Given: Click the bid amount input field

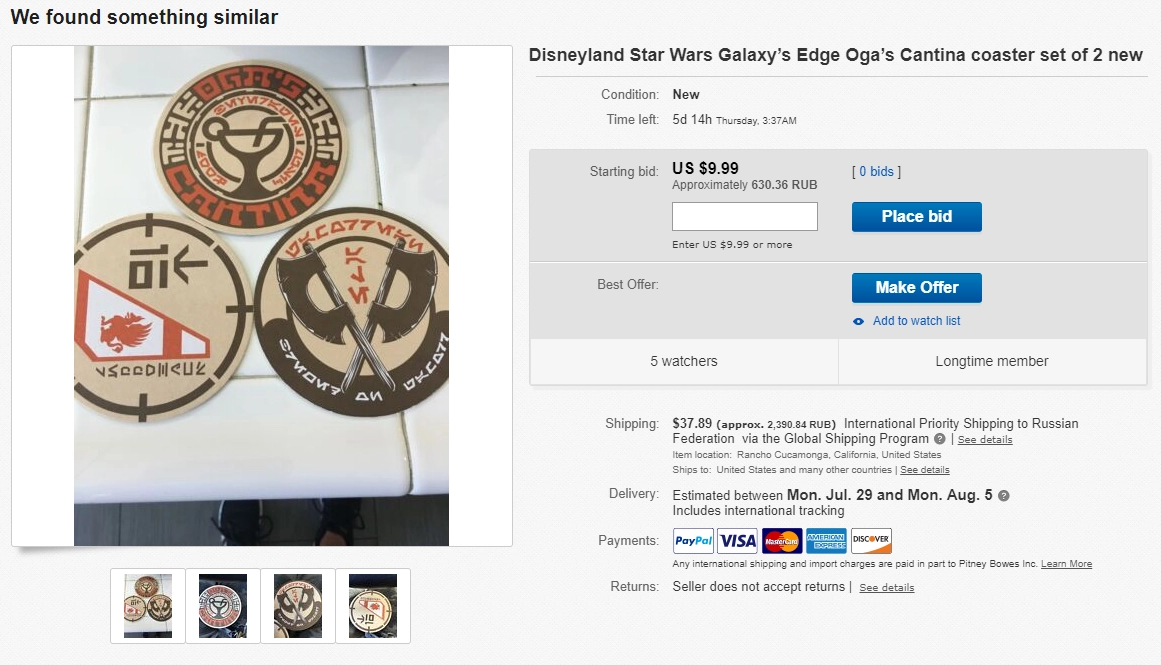Looking at the screenshot, I should [745, 217].
